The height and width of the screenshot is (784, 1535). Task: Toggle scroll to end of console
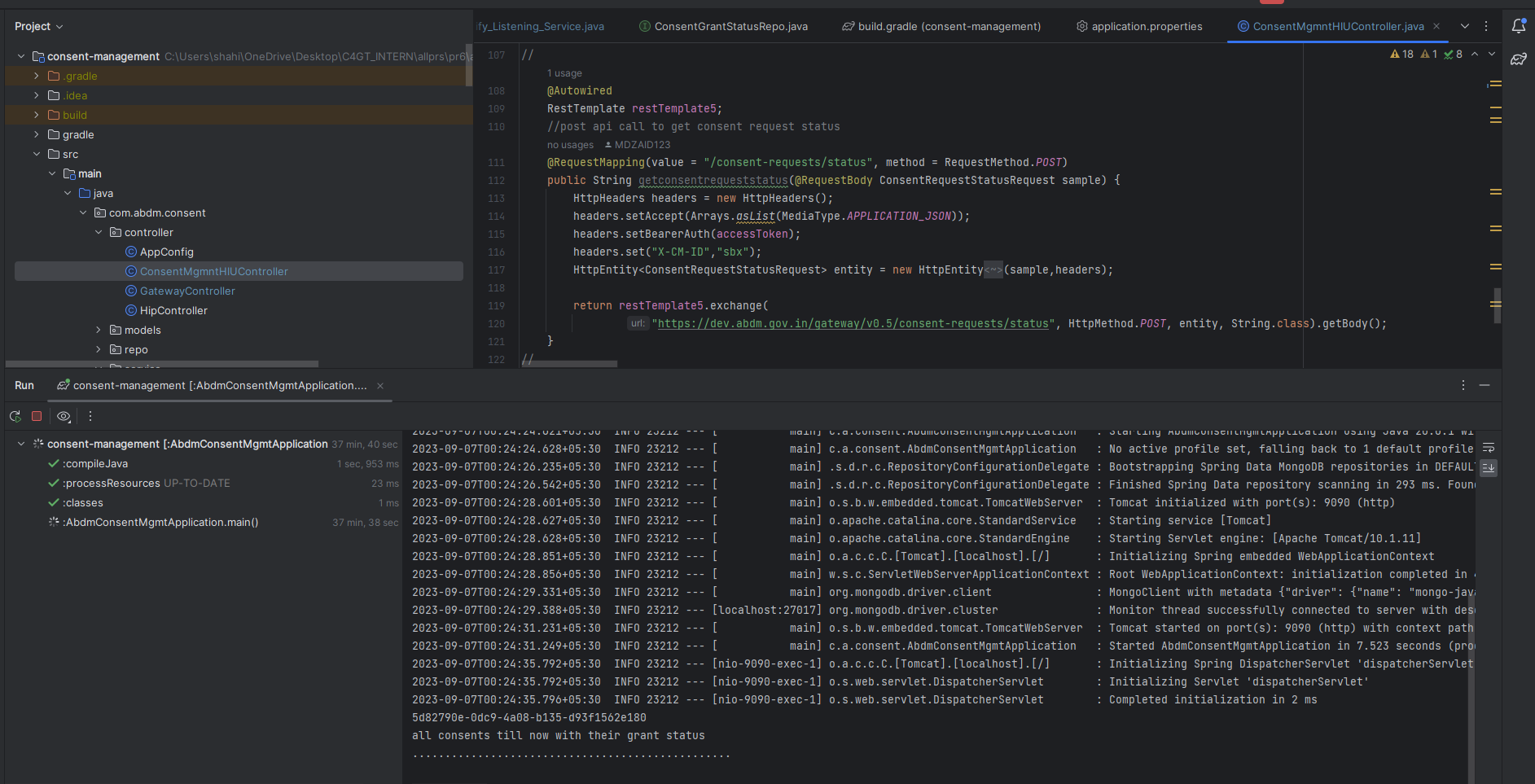pyautogui.click(x=1489, y=467)
